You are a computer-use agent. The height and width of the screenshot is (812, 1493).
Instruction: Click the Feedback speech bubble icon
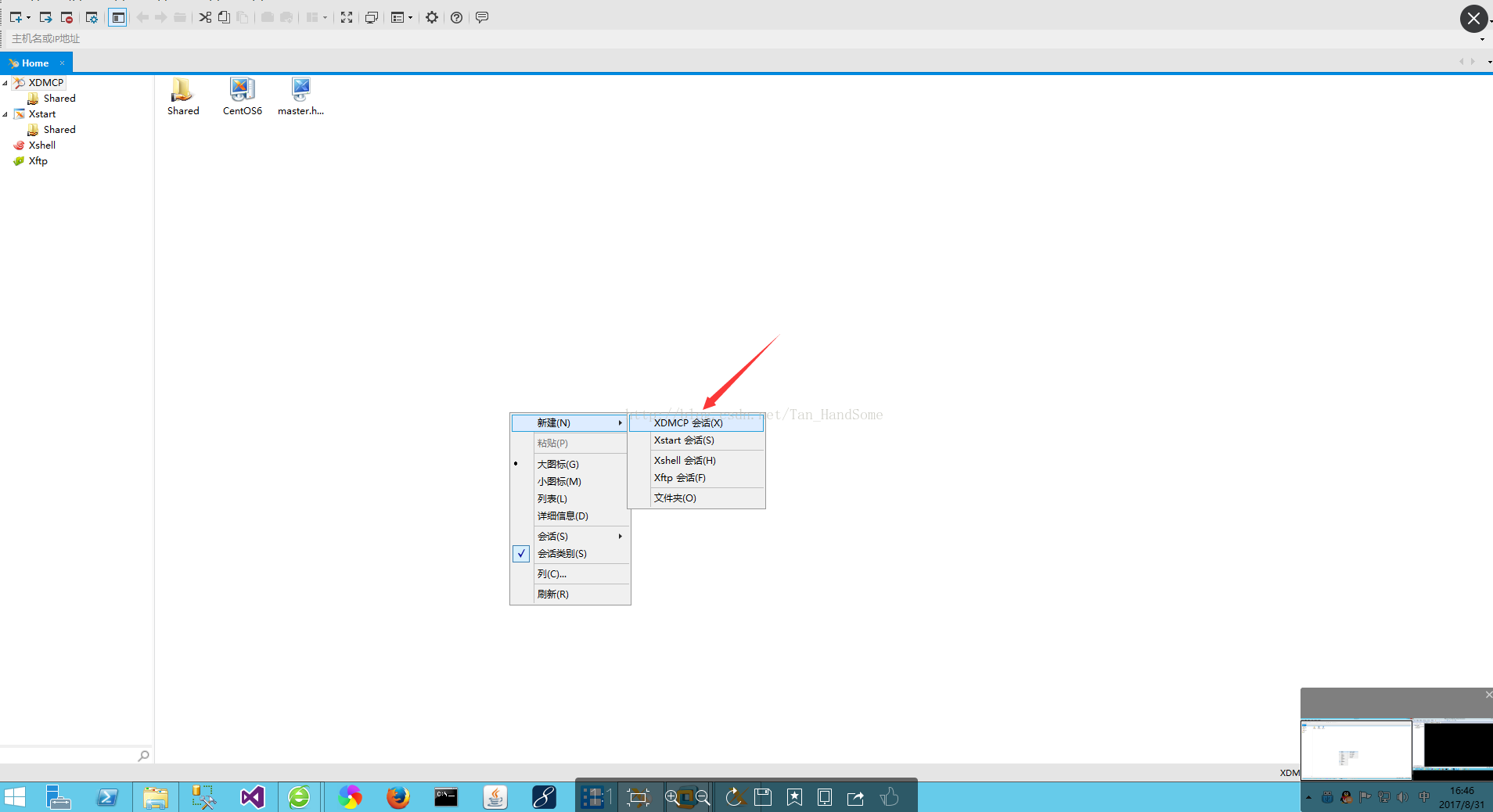click(482, 17)
